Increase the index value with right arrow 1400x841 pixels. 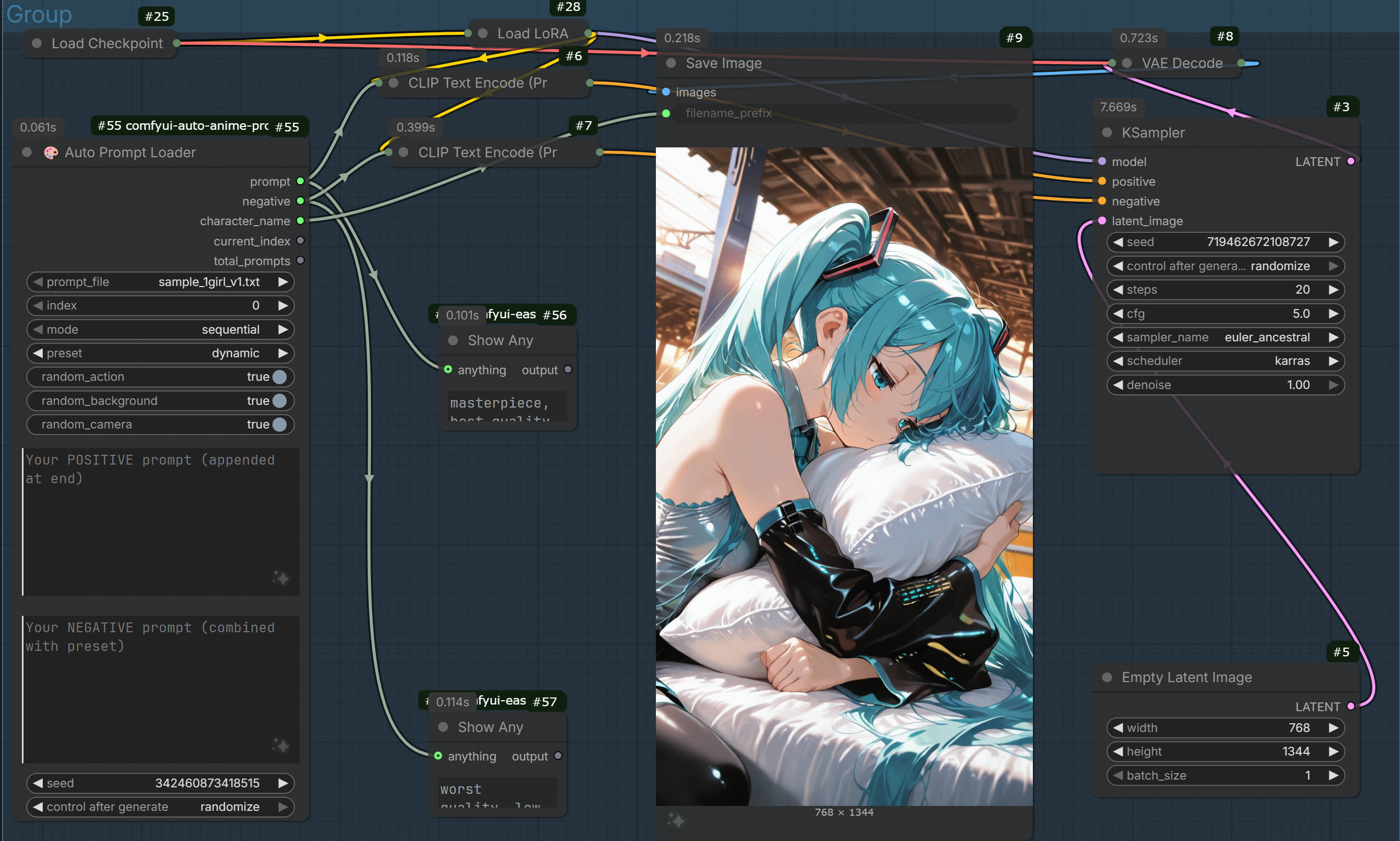click(283, 306)
